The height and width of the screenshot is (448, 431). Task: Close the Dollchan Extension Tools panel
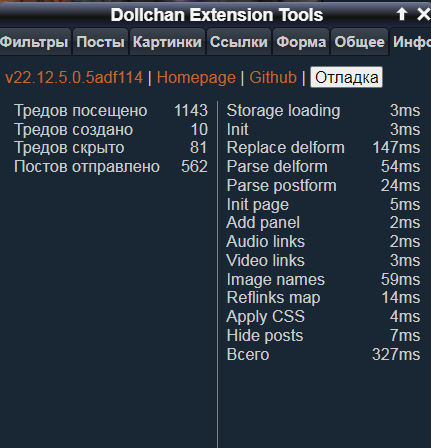point(423,14)
